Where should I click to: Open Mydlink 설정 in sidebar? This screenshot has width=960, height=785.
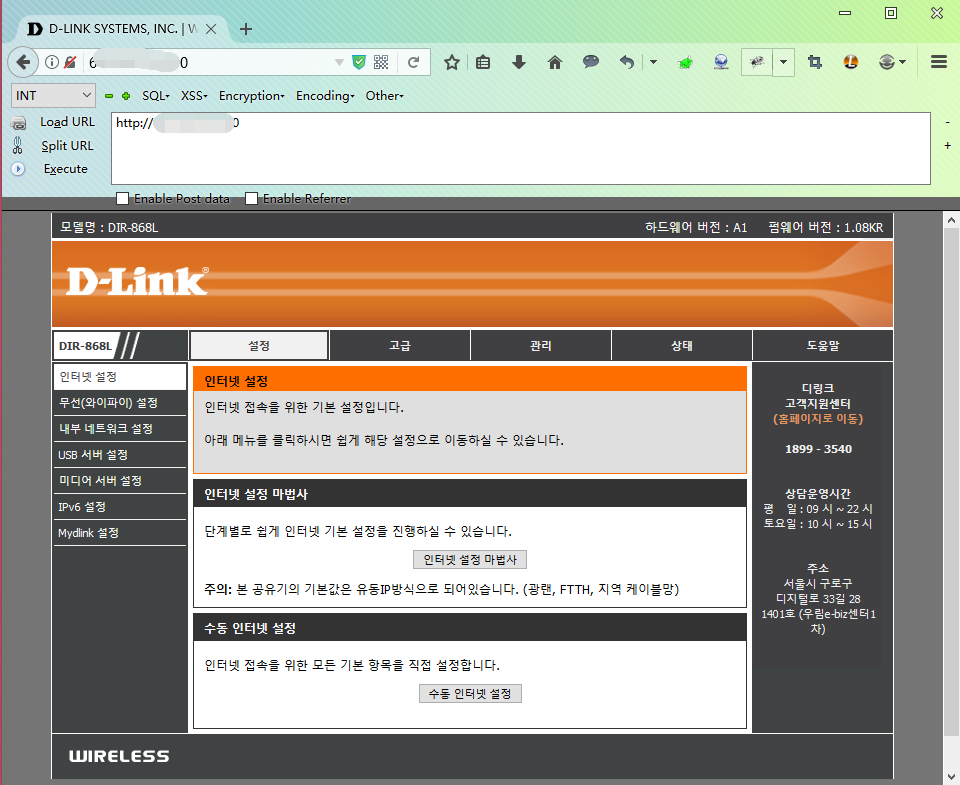(x=120, y=533)
